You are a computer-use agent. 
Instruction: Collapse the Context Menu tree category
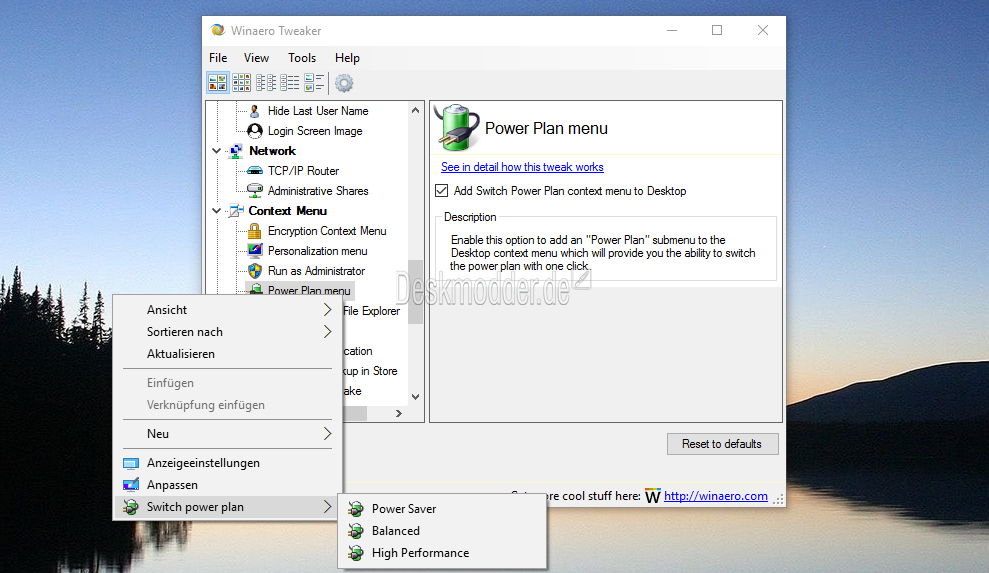[x=216, y=211]
